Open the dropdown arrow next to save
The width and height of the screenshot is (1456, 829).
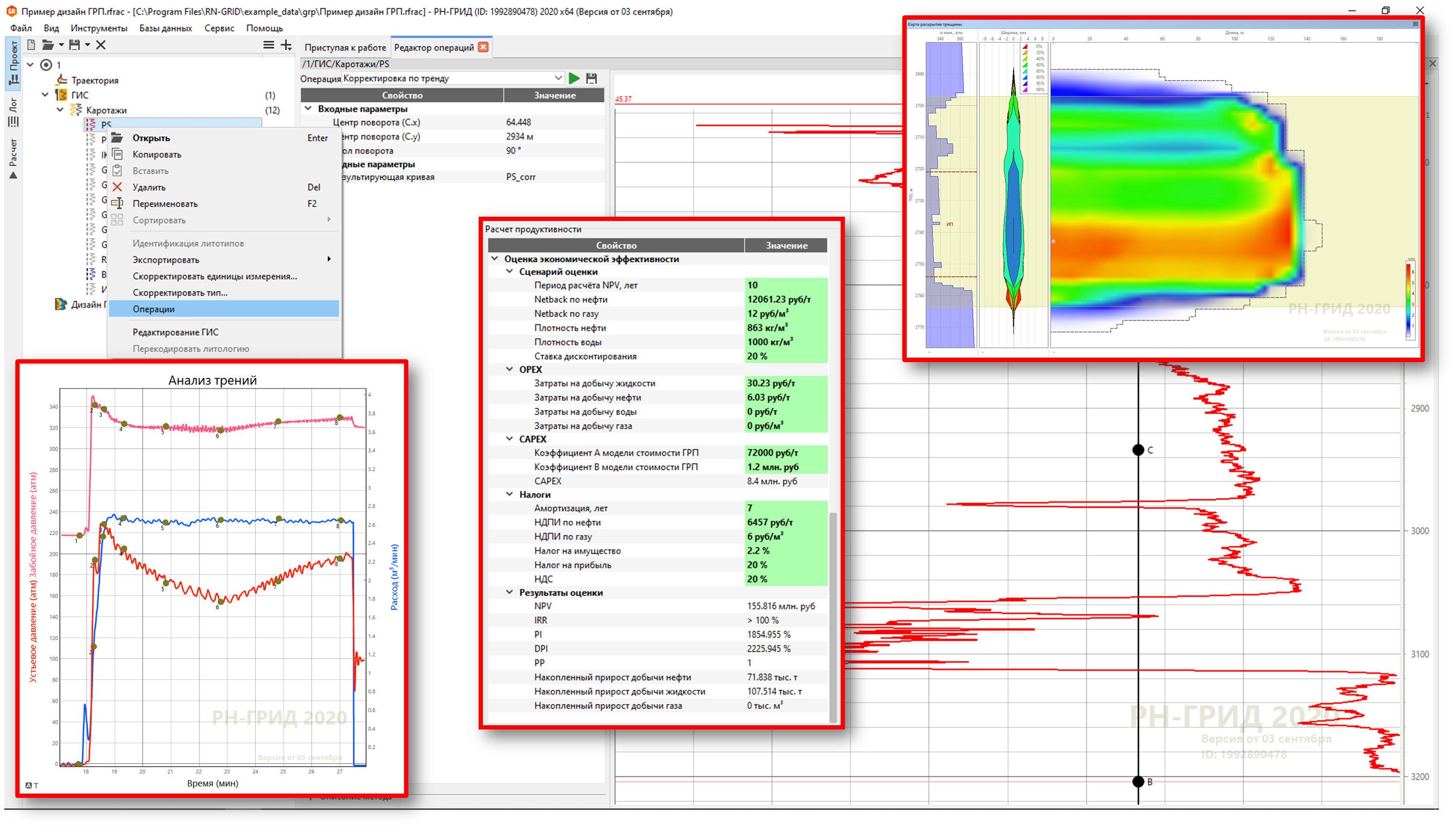pyautogui.click(x=88, y=44)
